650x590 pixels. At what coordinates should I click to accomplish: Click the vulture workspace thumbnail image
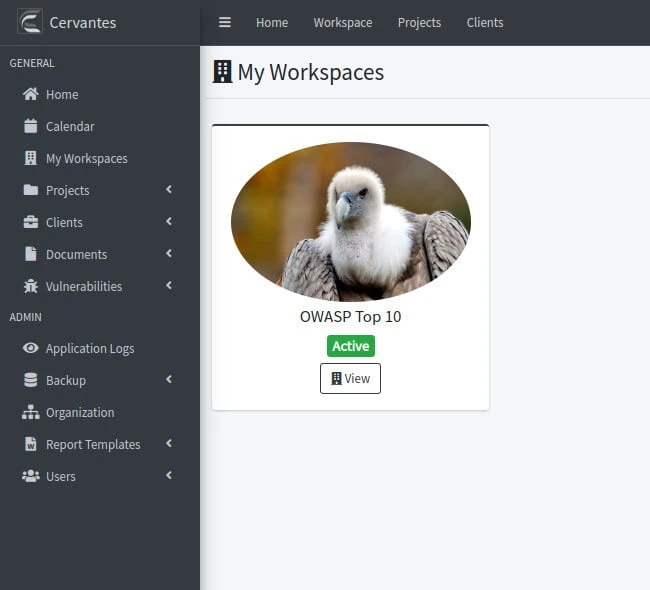[350, 221]
